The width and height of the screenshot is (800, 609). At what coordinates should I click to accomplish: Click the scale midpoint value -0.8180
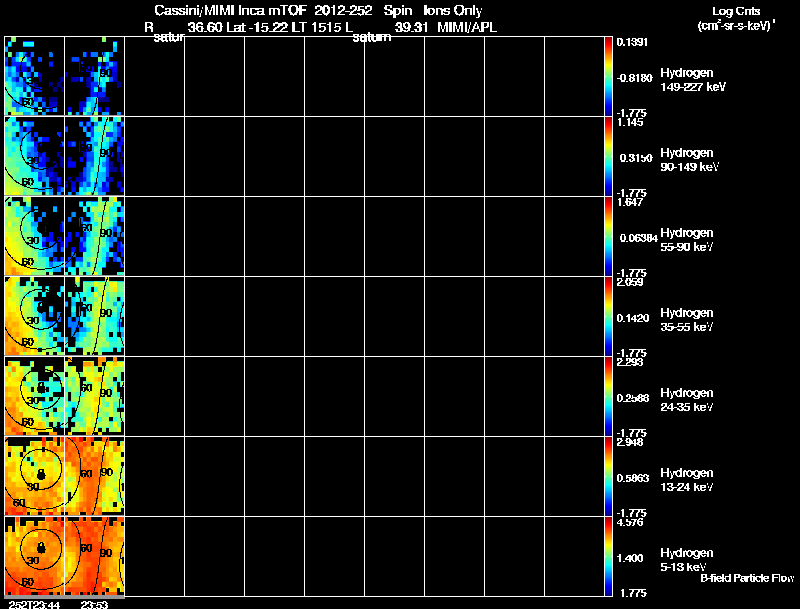click(634, 78)
